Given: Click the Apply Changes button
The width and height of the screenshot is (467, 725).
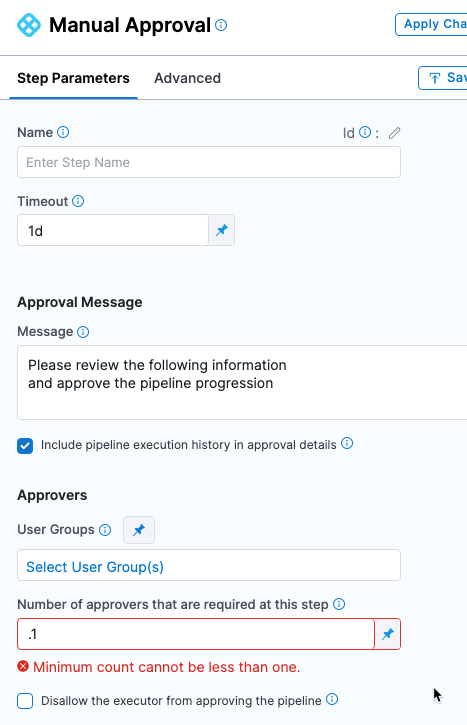Looking at the screenshot, I should tap(431, 24).
